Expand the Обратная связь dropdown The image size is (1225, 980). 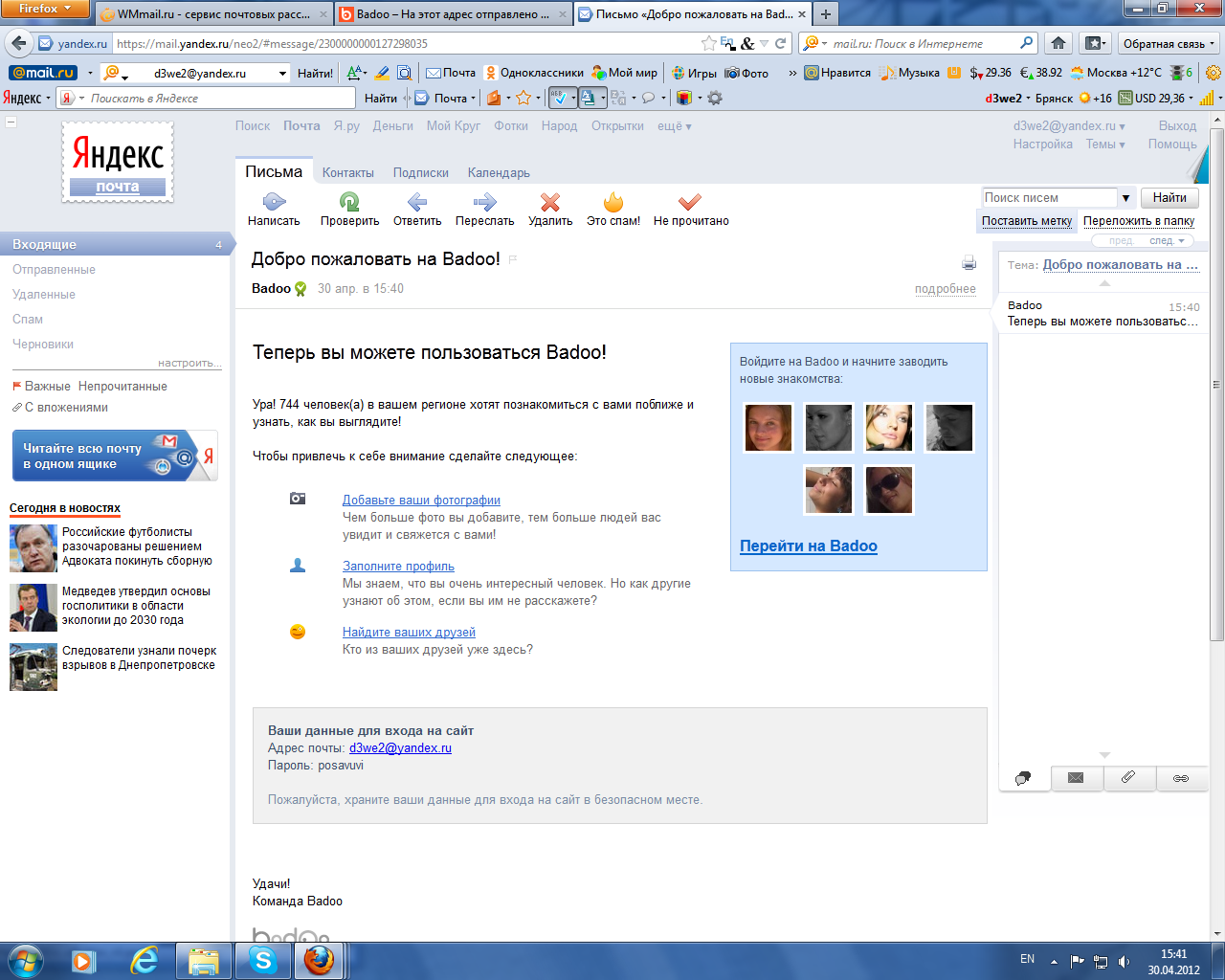[x=1169, y=43]
